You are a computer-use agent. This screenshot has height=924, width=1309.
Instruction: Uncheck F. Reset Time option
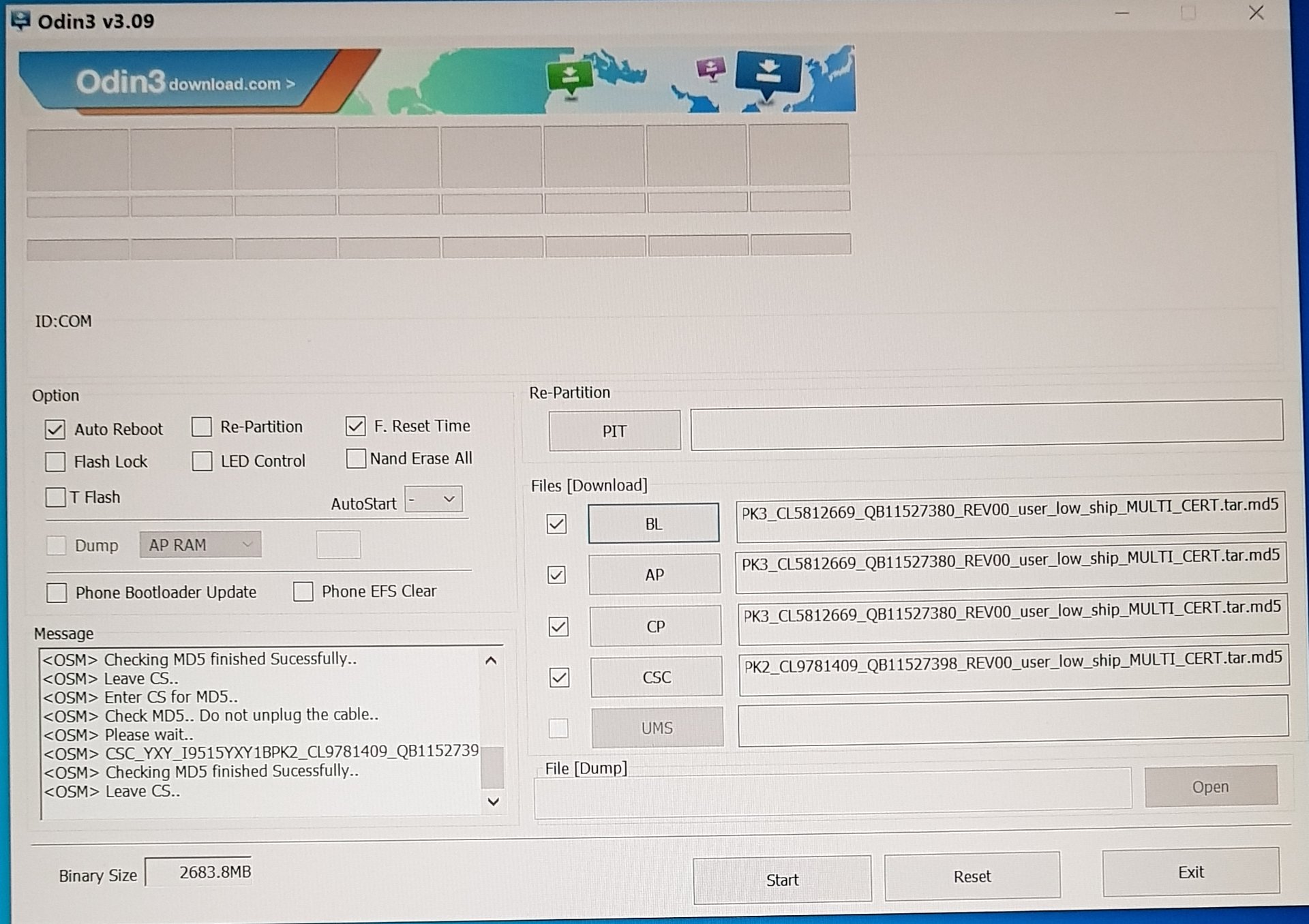click(x=356, y=427)
